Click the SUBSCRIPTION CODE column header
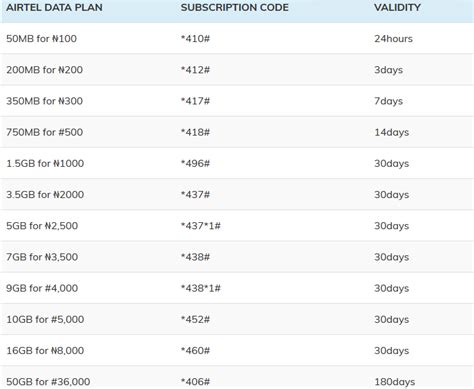This screenshot has height=389, width=474. (x=235, y=7)
